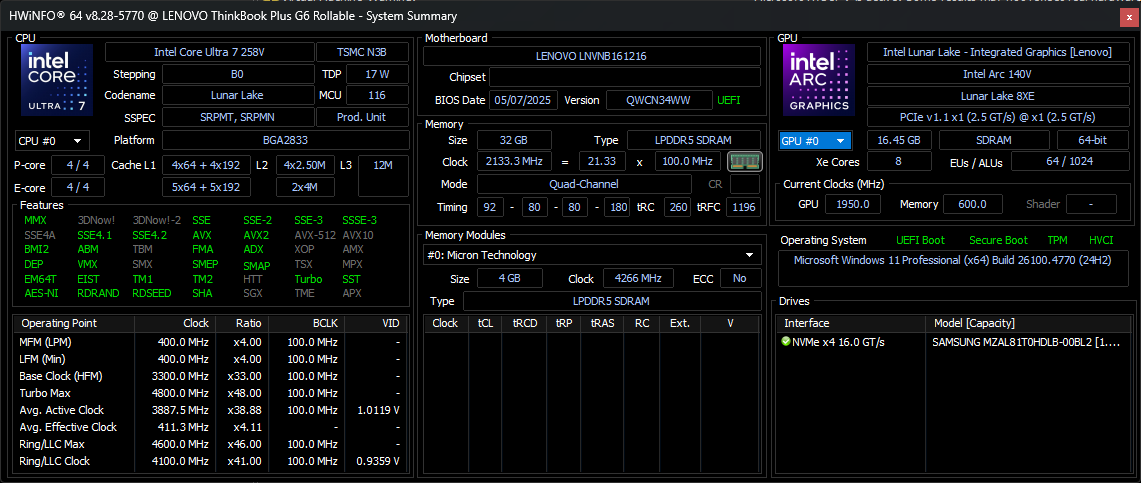Click the green memory module icon

coord(744,161)
